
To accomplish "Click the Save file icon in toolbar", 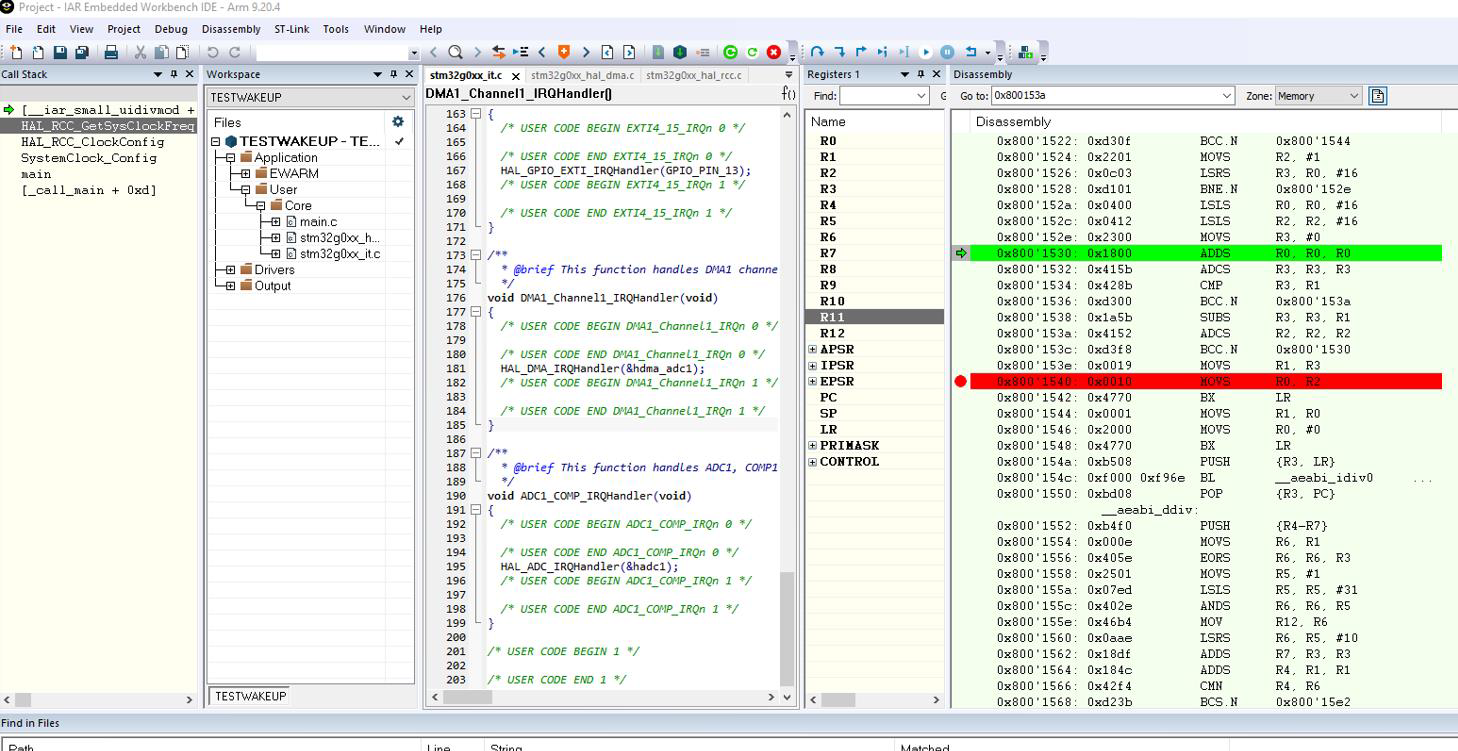I will [x=60, y=52].
